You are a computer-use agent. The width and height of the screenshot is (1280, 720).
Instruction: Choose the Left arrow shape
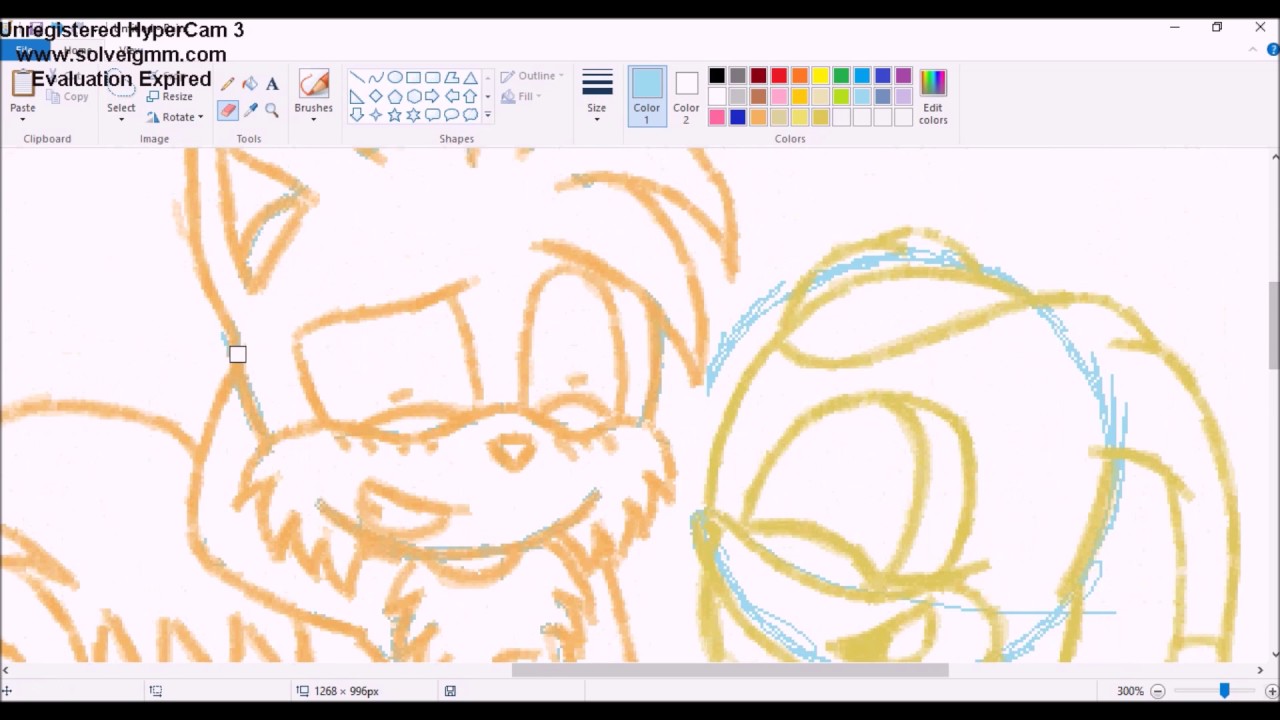[x=452, y=97]
